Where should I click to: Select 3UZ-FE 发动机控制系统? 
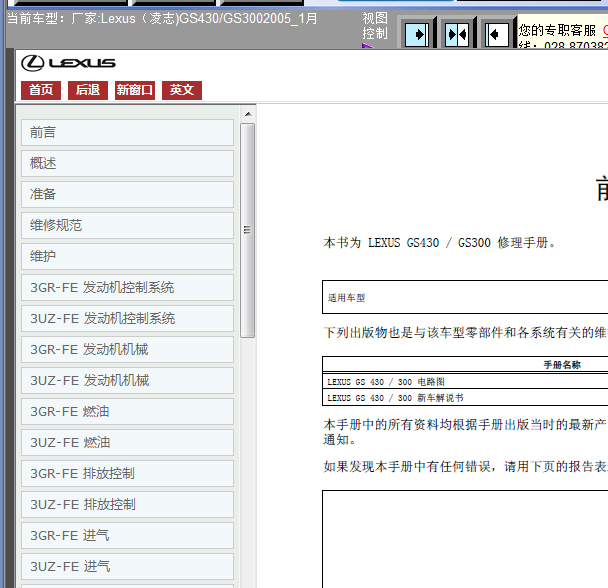pyautogui.click(x=128, y=319)
